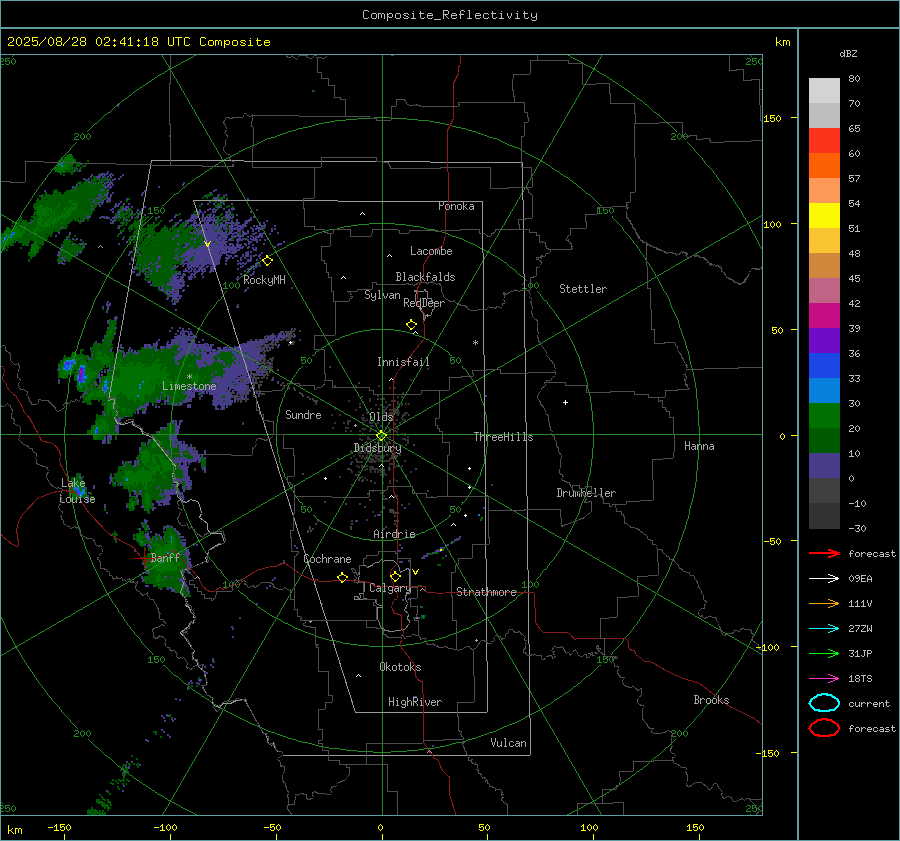Image resolution: width=900 pixels, height=841 pixels.
Task: Select the Vulcan label
Action: pyautogui.click(x=508, y=743)
